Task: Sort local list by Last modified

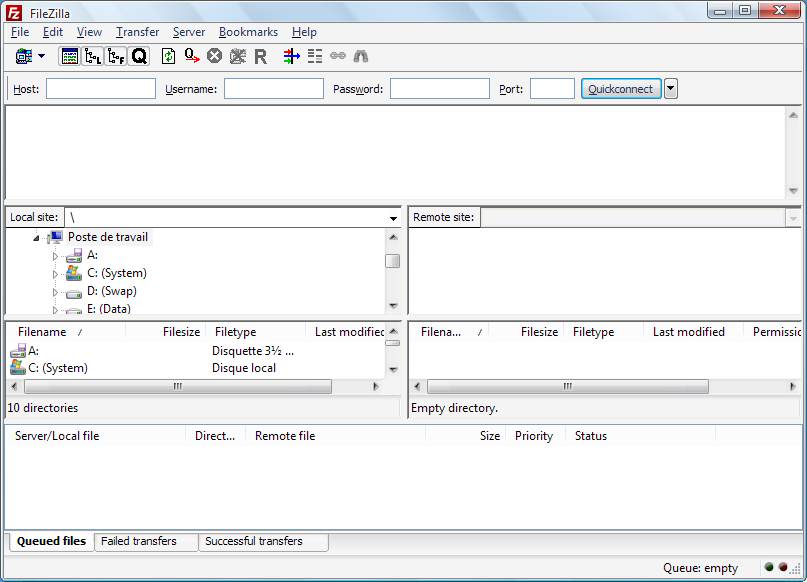Action: (345, 332)
